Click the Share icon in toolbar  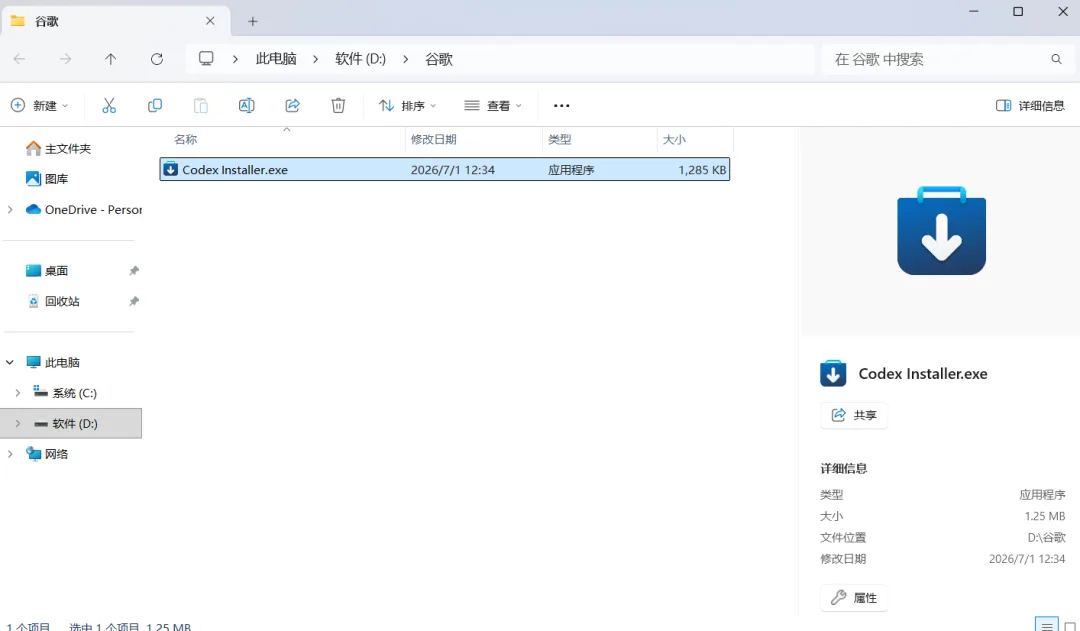pyautogui.click(x=293, y=105)
